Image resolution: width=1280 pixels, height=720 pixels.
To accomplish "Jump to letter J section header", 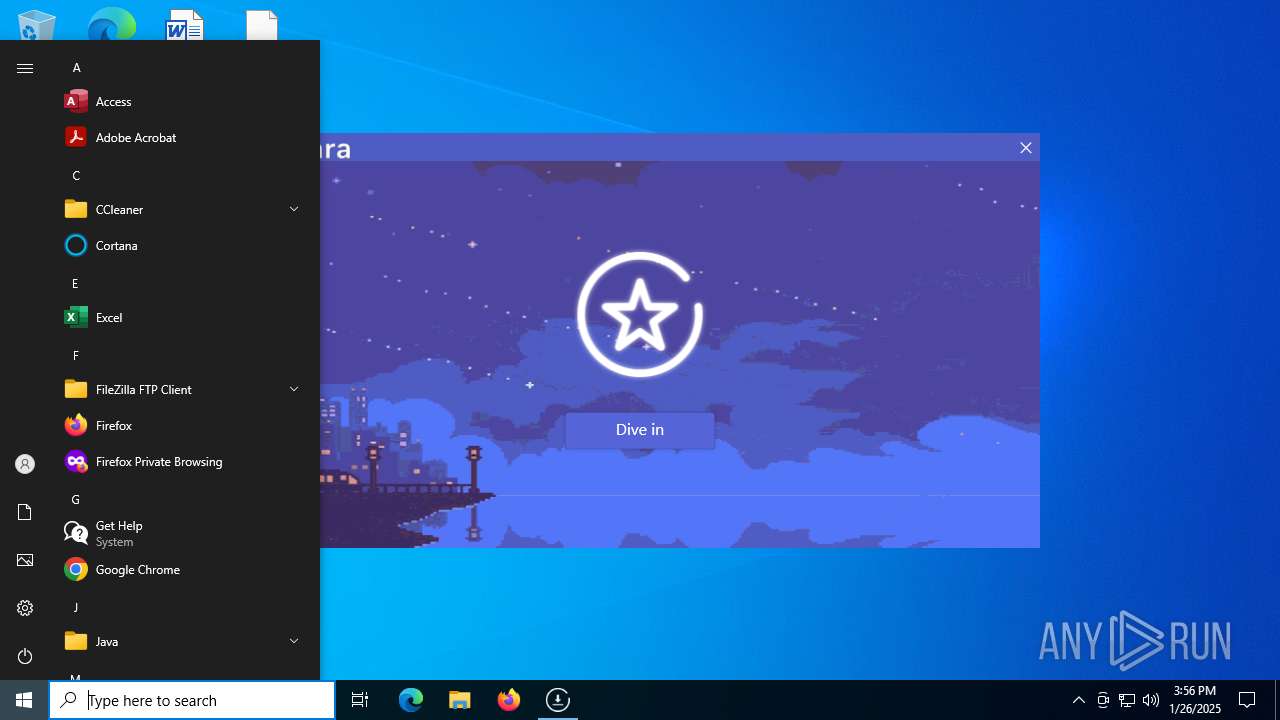I will pyautogui.click(x=75, y=608).
